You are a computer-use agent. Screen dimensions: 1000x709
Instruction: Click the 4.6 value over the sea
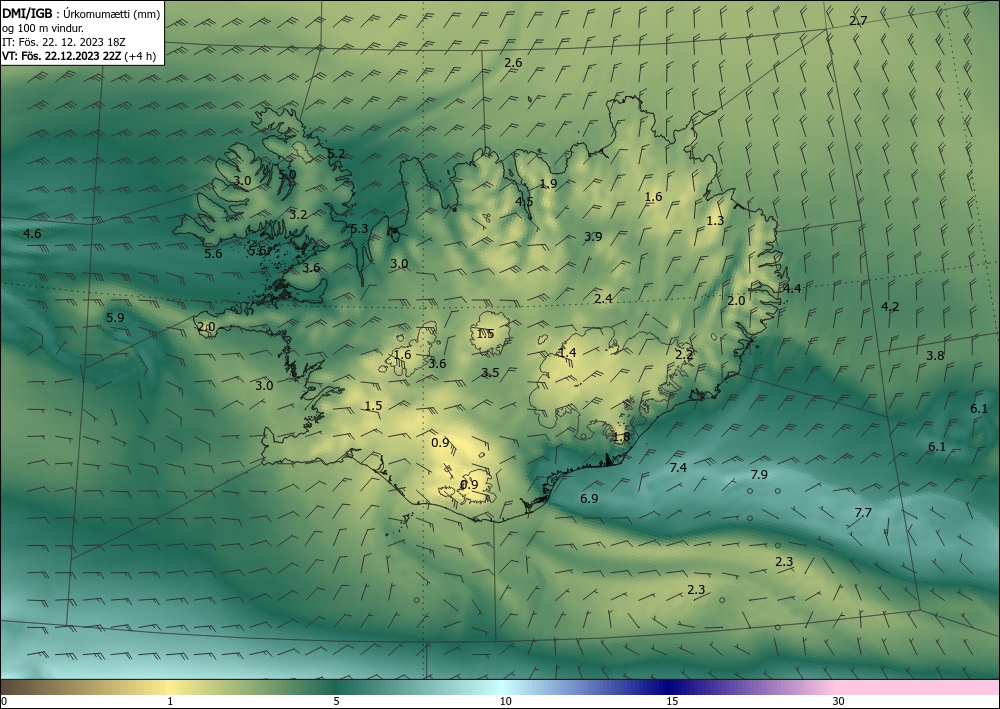[x=32, y=234]
